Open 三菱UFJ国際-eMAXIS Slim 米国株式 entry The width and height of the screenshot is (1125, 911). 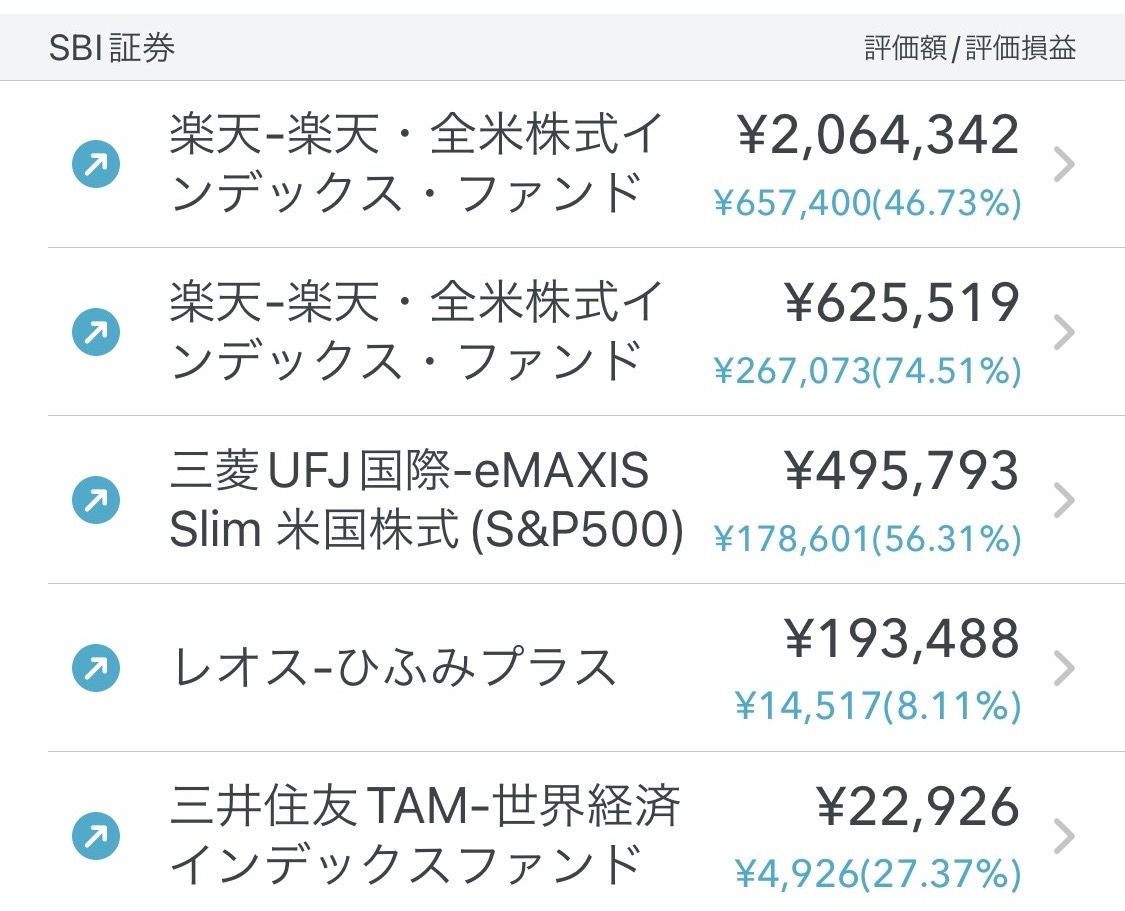(x=426, y=500)
